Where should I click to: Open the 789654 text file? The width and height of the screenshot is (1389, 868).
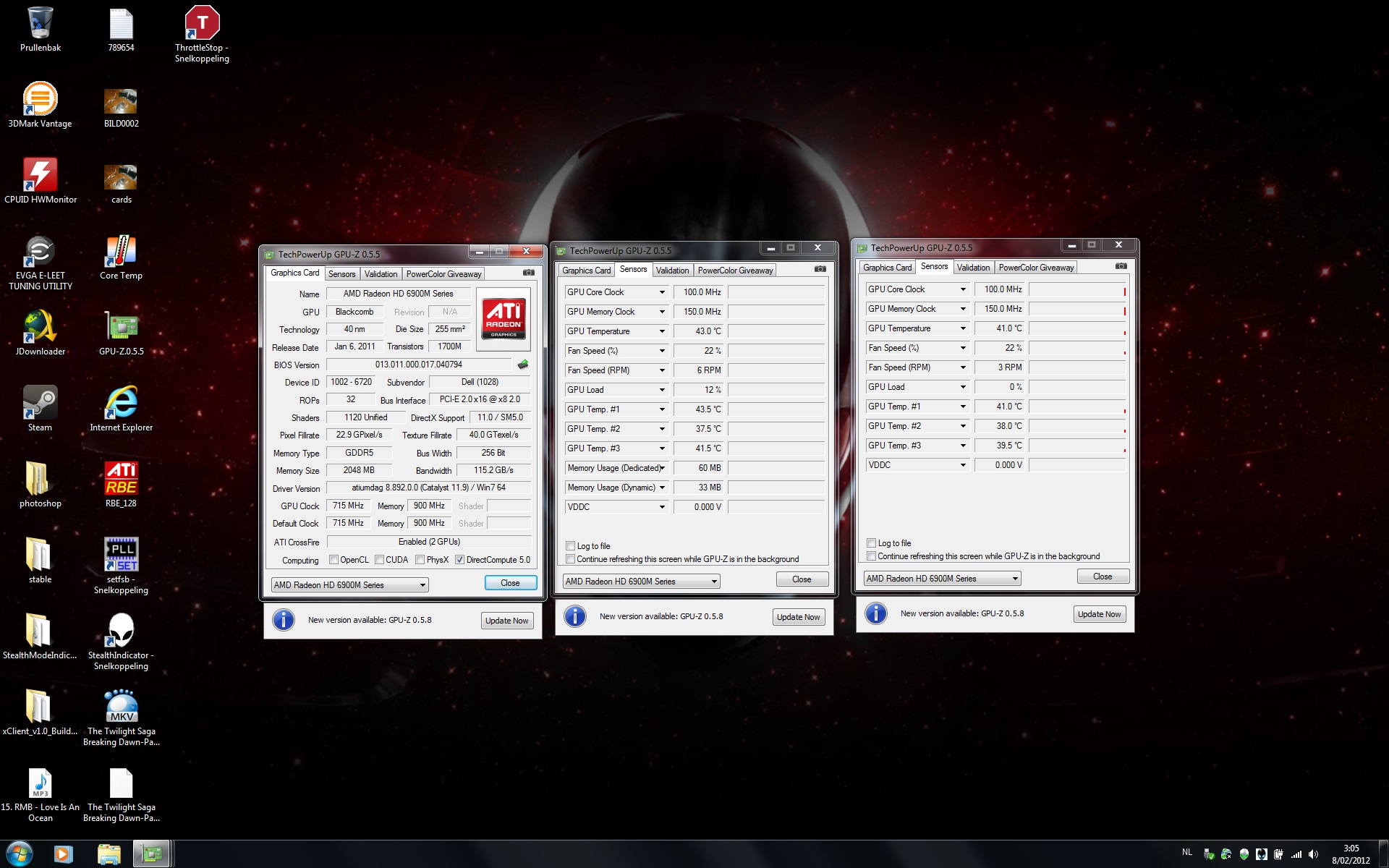coord(121,23)
